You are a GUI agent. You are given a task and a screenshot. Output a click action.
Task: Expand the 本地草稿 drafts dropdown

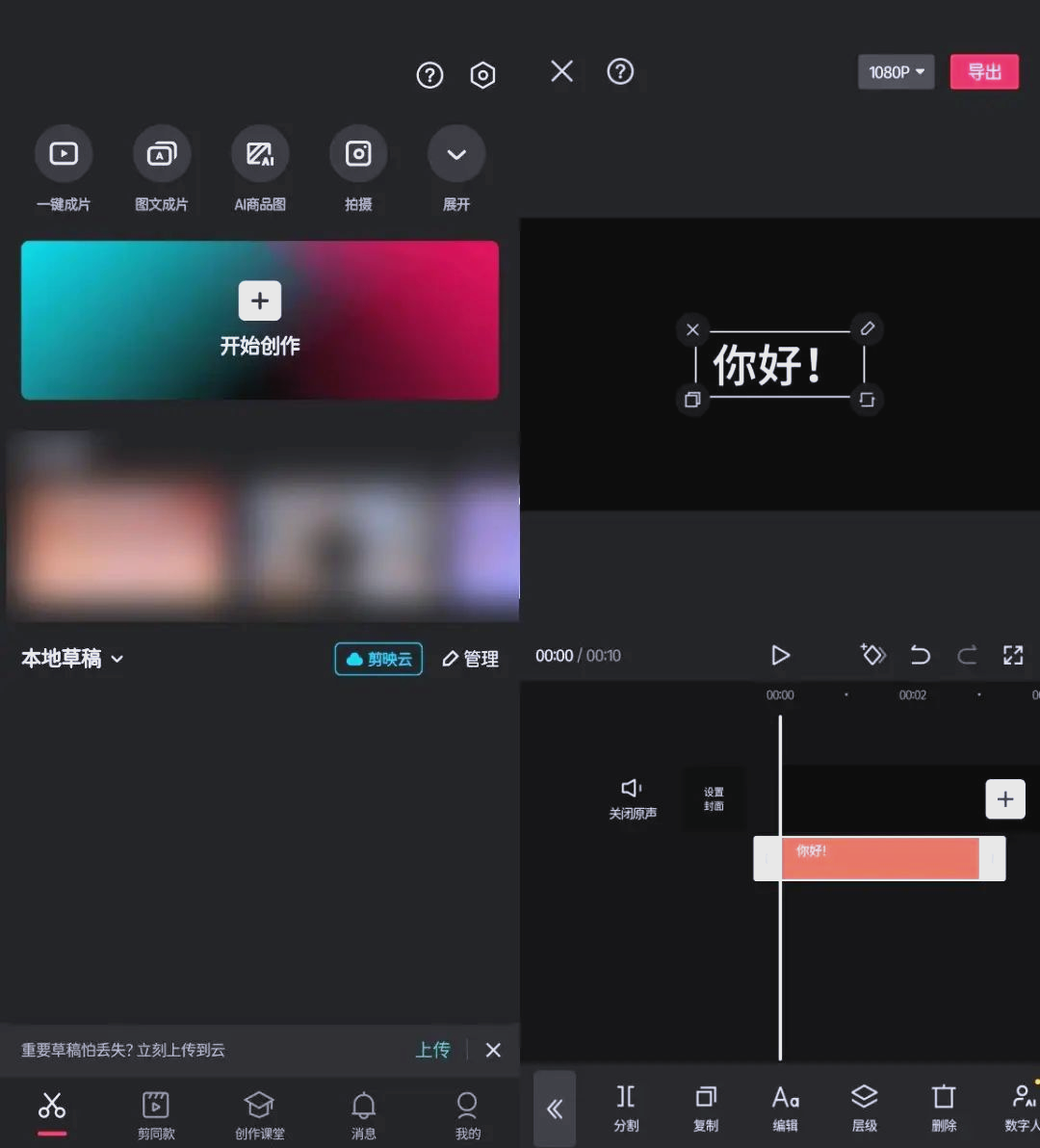71,659
